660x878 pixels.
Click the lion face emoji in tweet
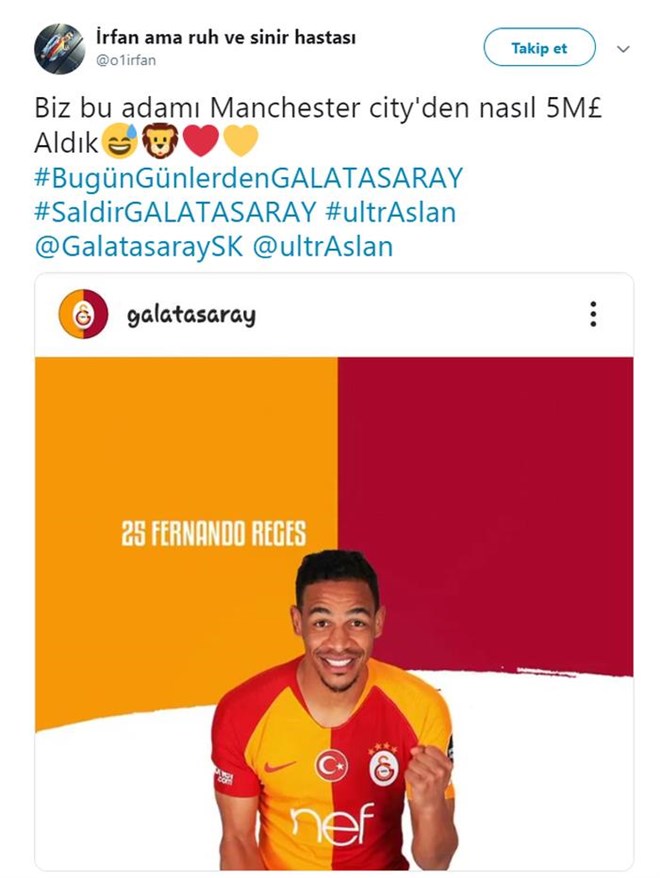[x=160, y=141]
